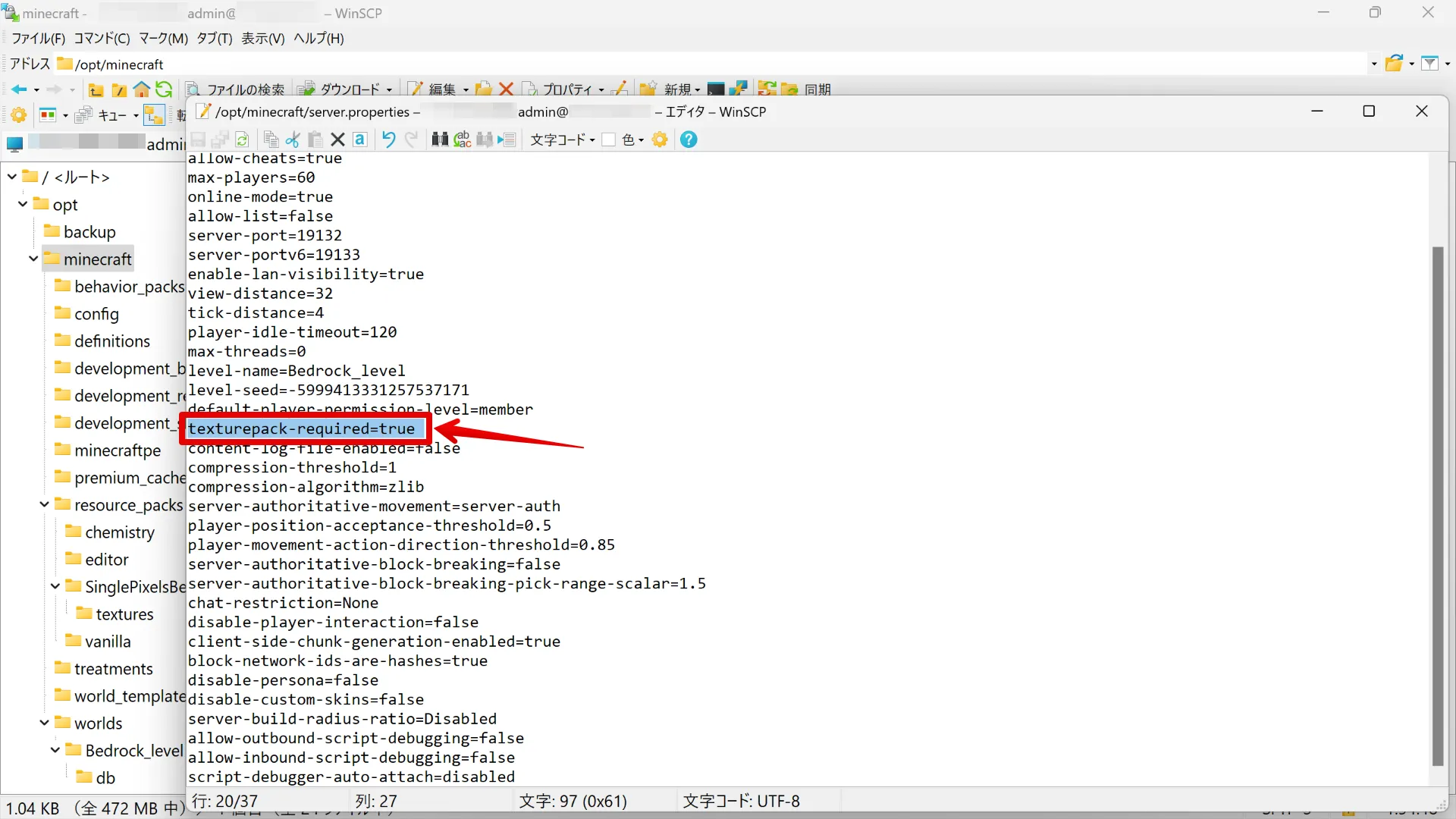Click the redo icon in editor toolbar
The width and height of the screenshot is (1456, 819).
tap(410, 139)
